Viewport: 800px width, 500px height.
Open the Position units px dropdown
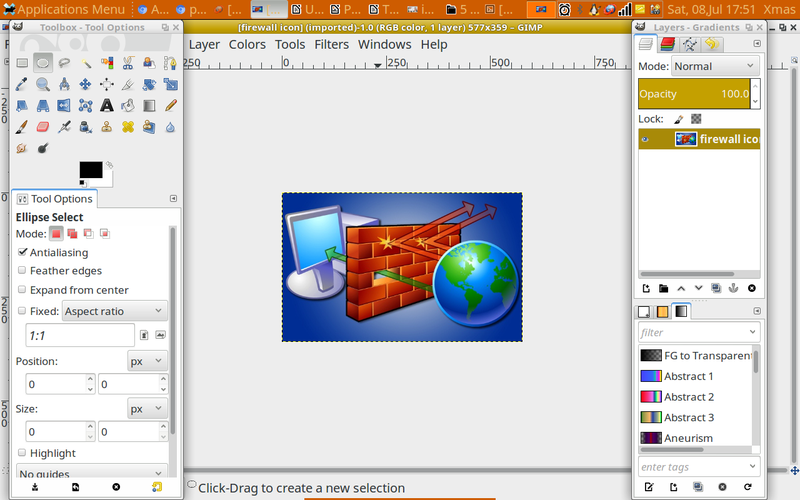click(146, 360)
